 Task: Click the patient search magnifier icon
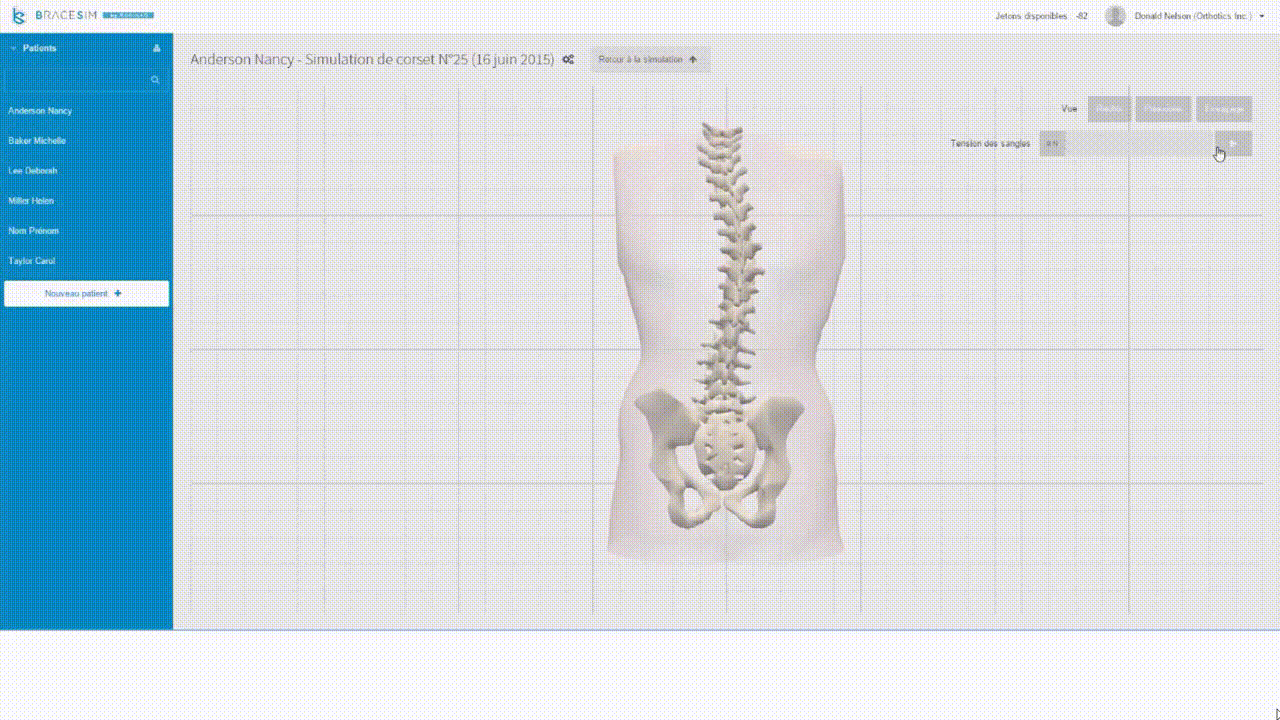pos(155,79)
